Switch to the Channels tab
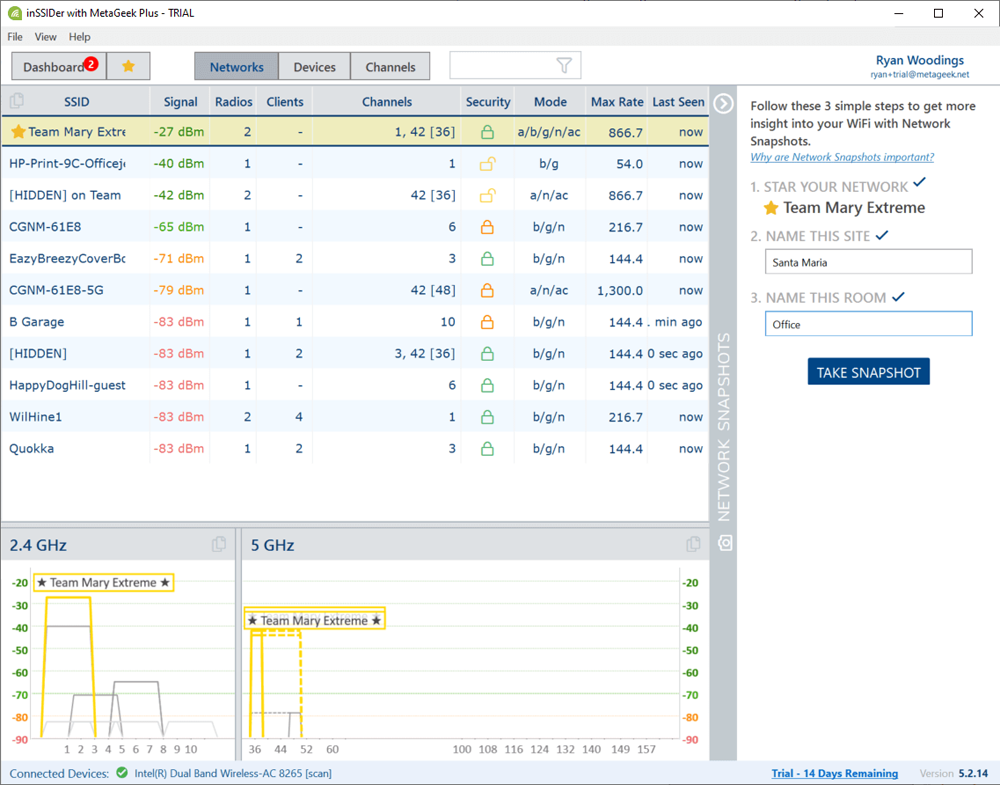 point(390,67)
